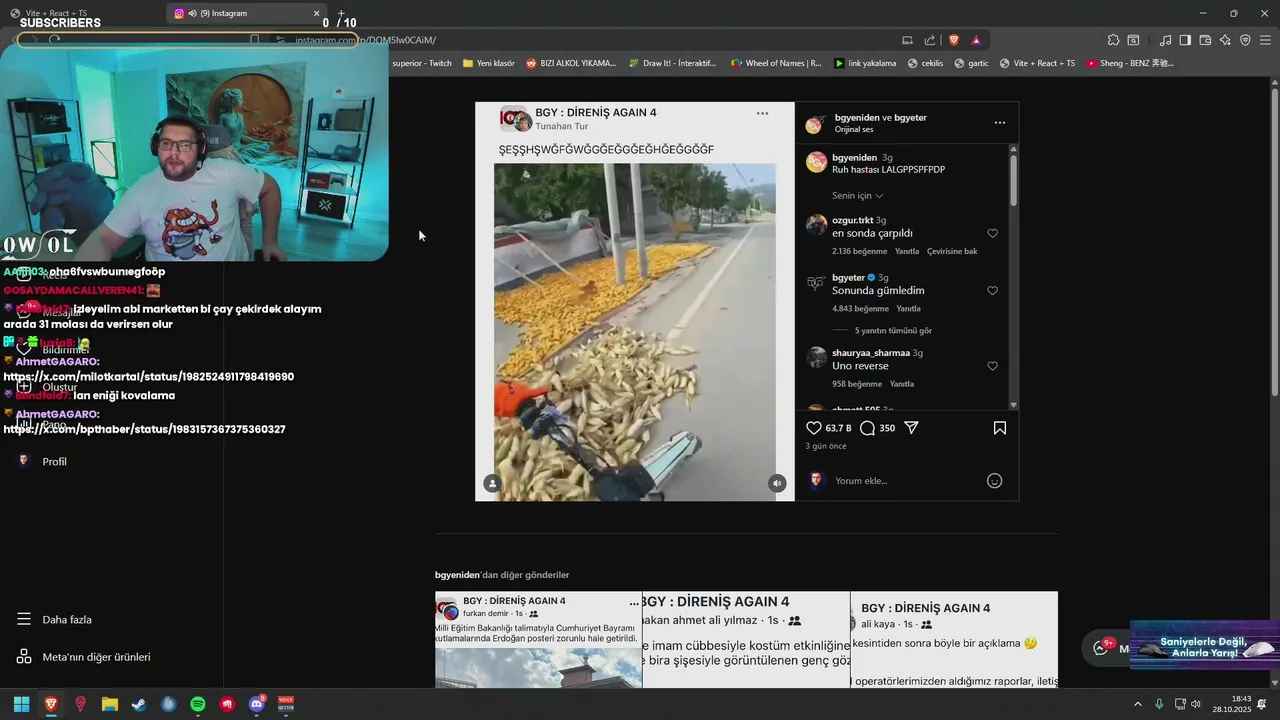Open the Brave Wallet icon
This screenshot has height=720, width=1280.
click(1205, 40)
